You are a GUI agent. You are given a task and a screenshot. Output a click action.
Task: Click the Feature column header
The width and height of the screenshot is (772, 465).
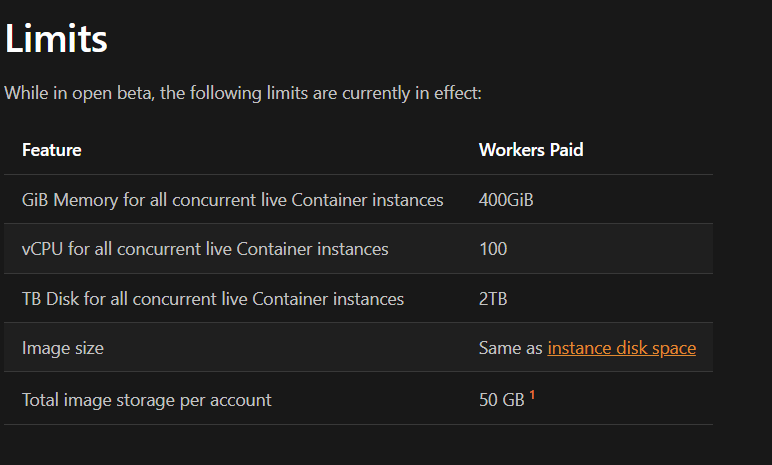[x=52, y=150]
